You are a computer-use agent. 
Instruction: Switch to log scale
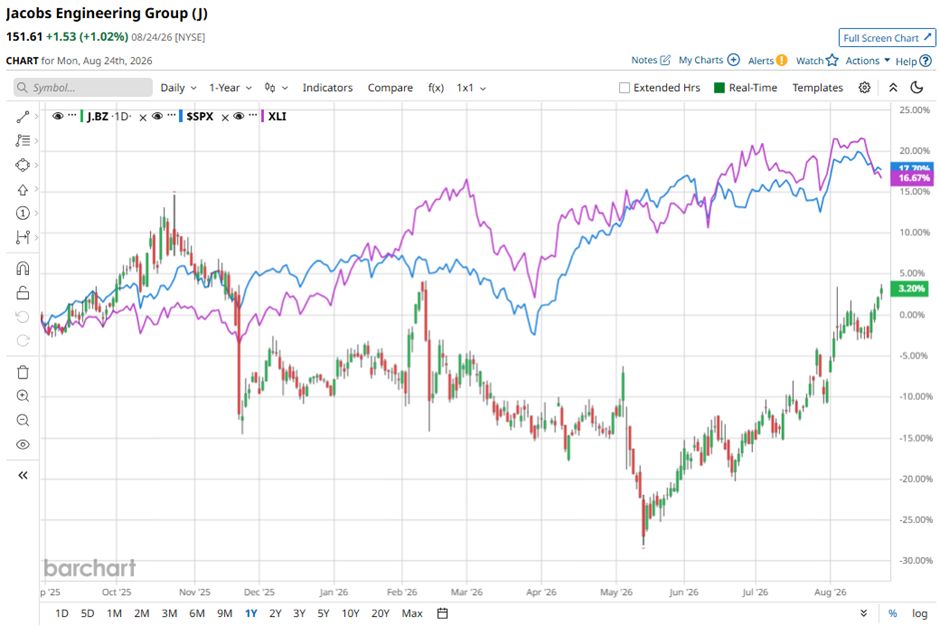[920, 613]
